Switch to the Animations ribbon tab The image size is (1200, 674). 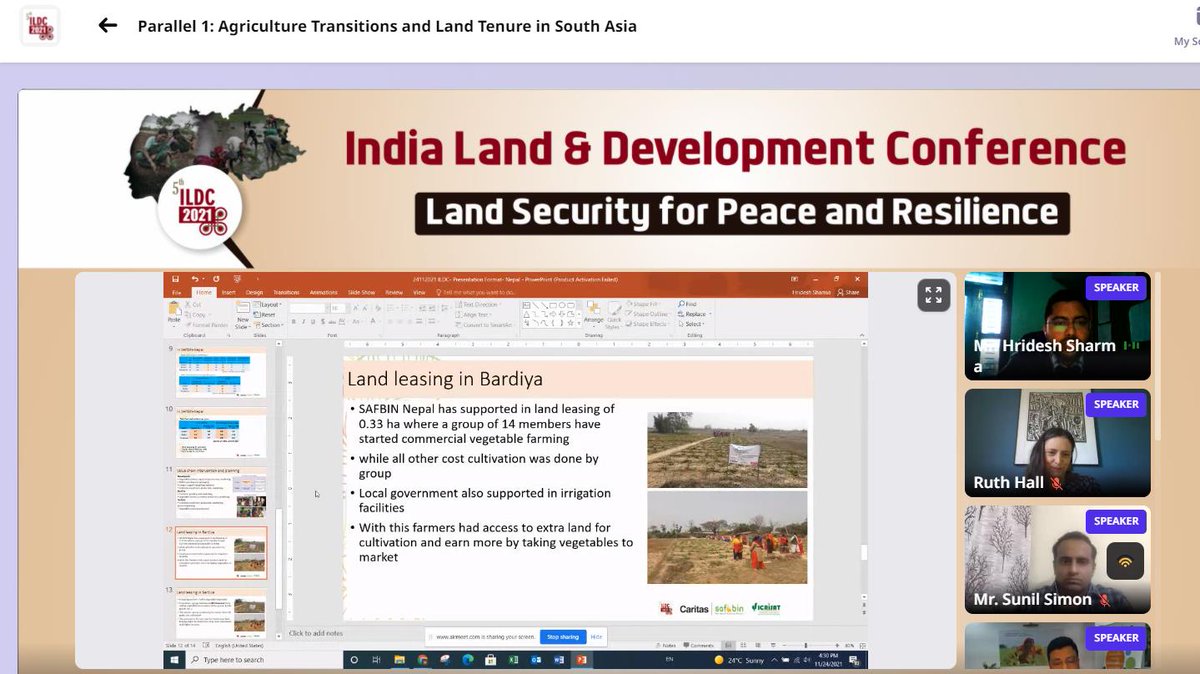323,292
